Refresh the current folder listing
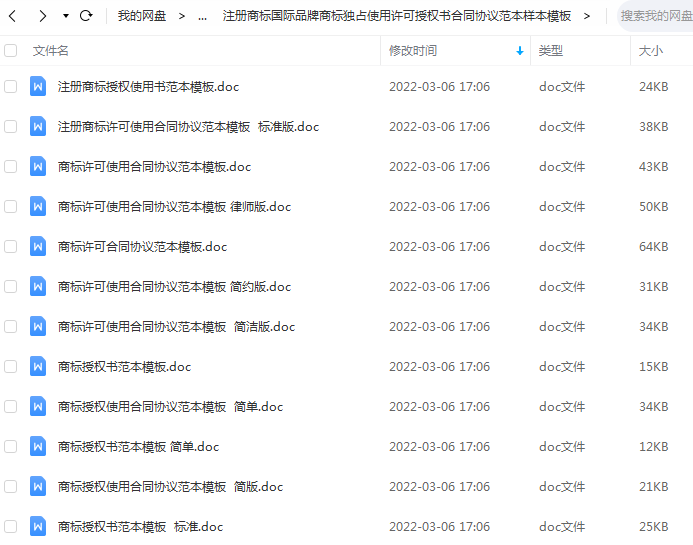This screenshot has height=545, width=693. point(86,16)
